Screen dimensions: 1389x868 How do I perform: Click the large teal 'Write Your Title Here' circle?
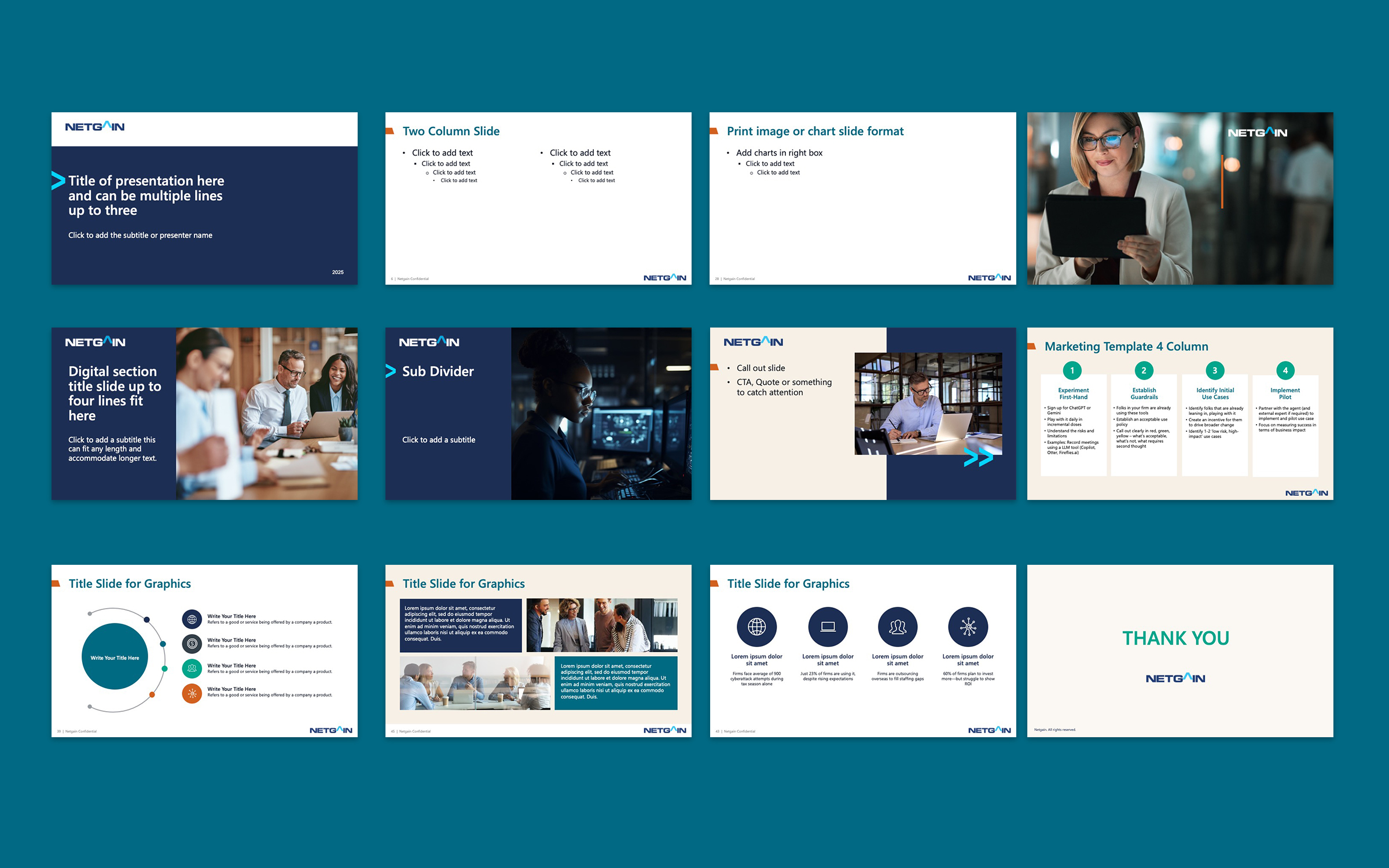point(115,656)
